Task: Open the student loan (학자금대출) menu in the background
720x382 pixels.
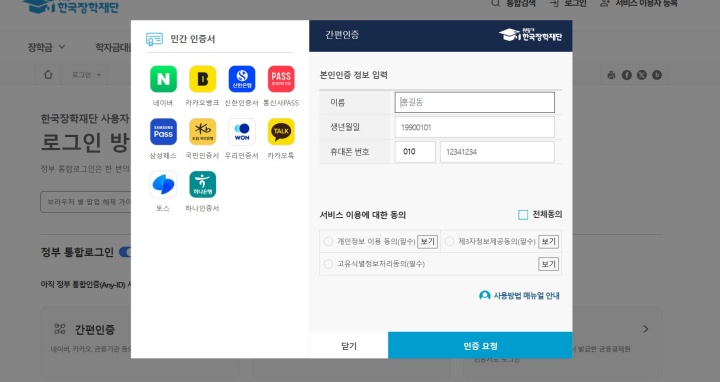Action: (x=113, y=47)
